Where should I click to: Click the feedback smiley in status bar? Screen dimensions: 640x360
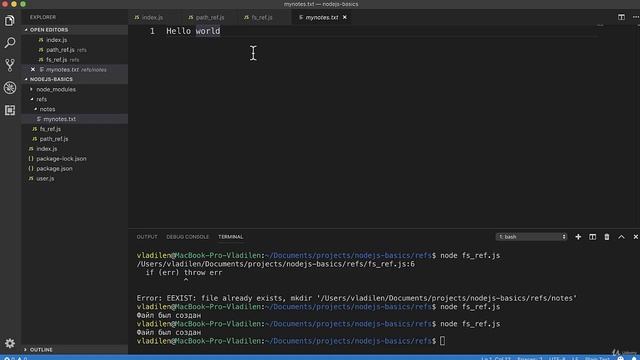tap(621, 358)
